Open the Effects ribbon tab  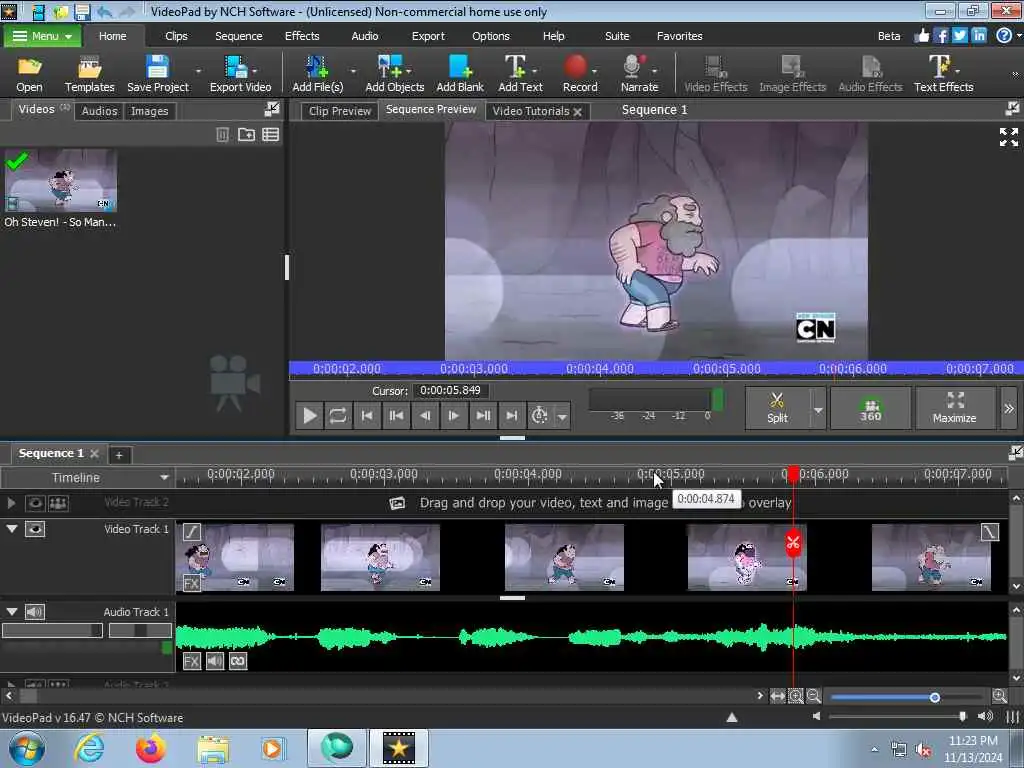point(302,36)
